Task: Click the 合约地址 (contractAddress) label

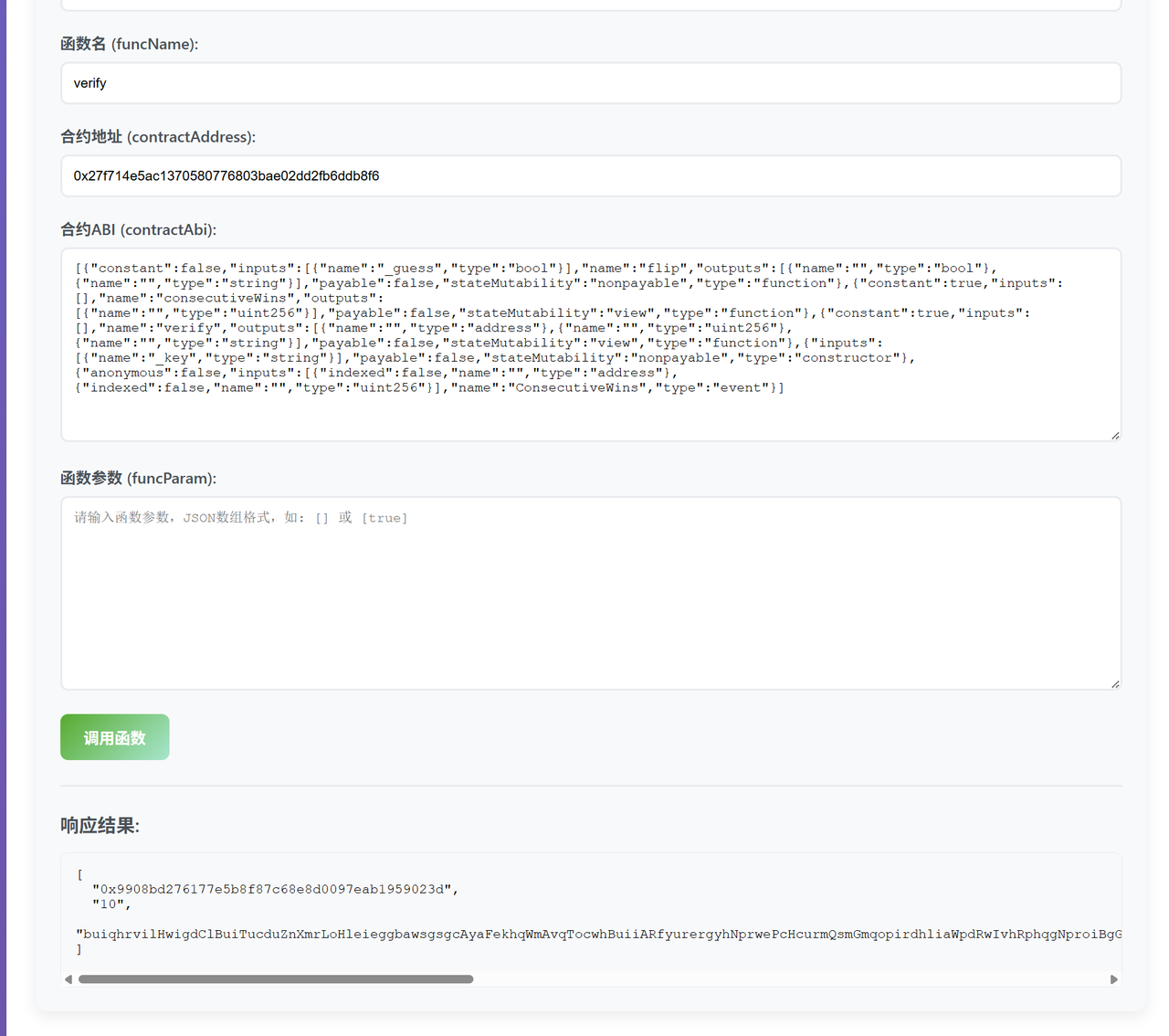Action: point(158,137)
